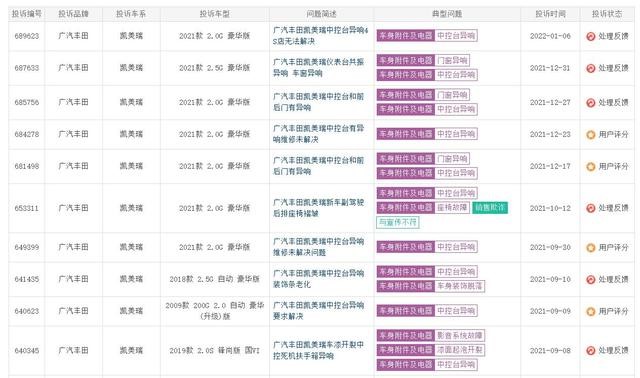
Task: Click 影音系统故障 tag in row 640345
Action: 460,335
